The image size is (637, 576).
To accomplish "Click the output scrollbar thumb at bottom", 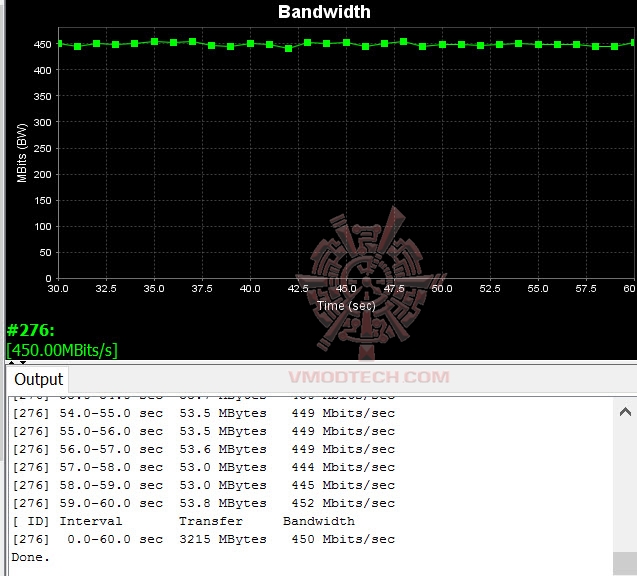I will [625, 563].
